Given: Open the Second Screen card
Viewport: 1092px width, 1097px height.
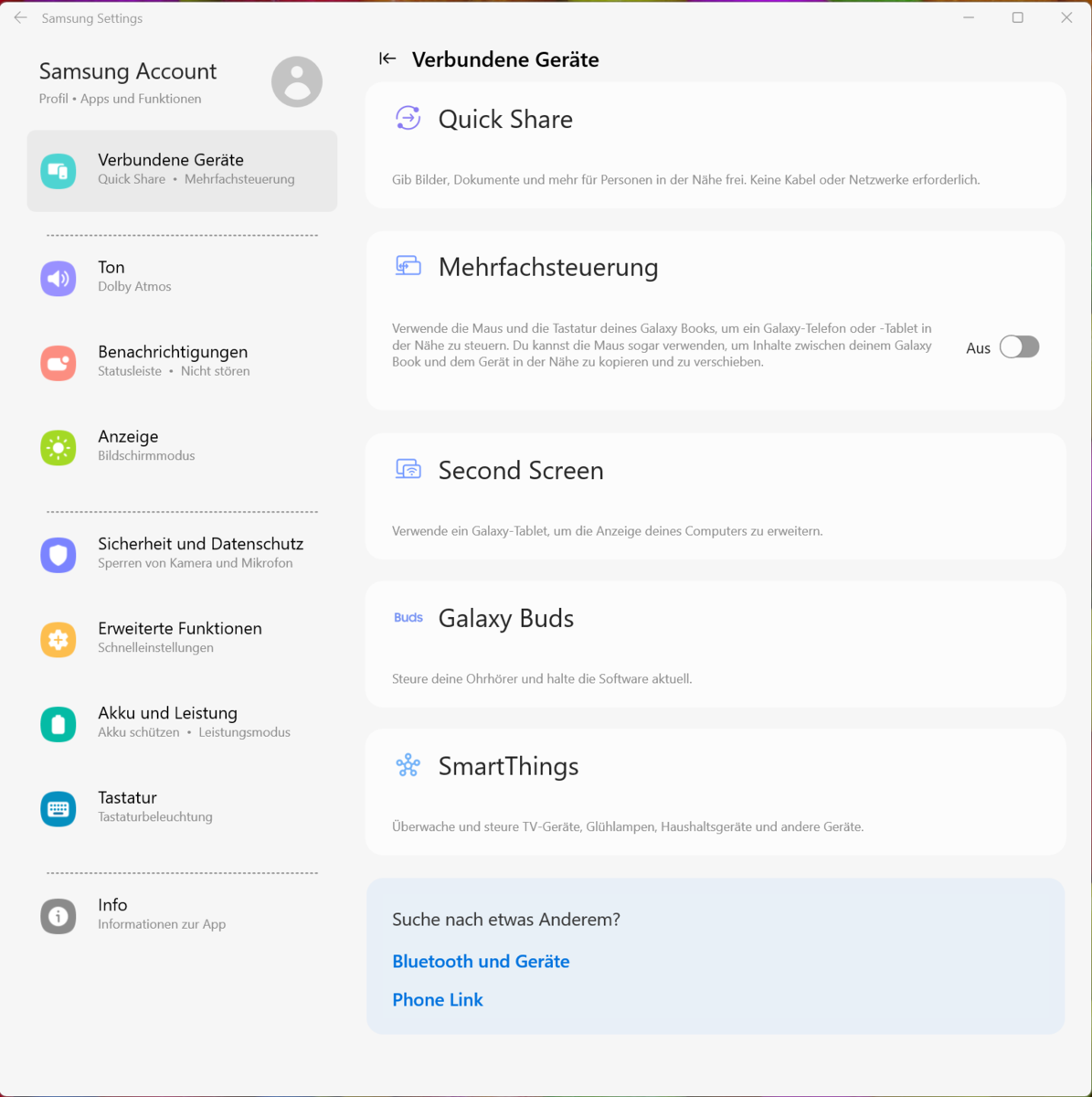Looking at the screenshot, I should coord(716,496).
